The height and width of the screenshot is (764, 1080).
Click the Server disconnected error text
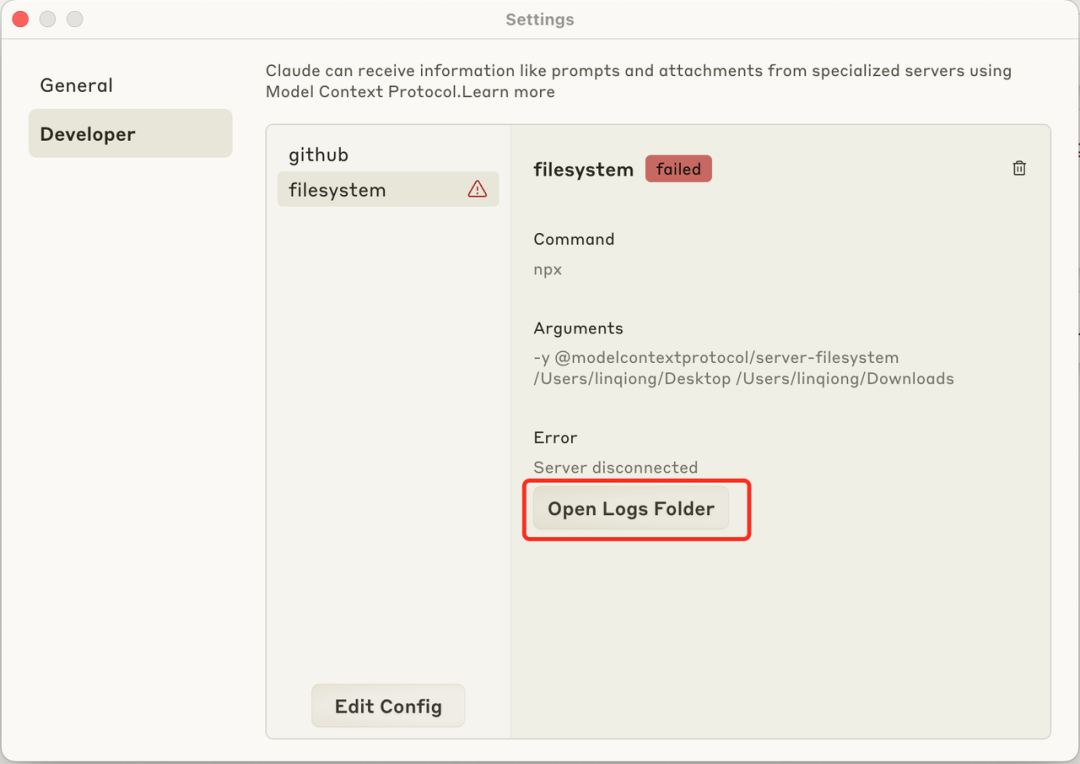pyautogui.click(x=616, y=467)
